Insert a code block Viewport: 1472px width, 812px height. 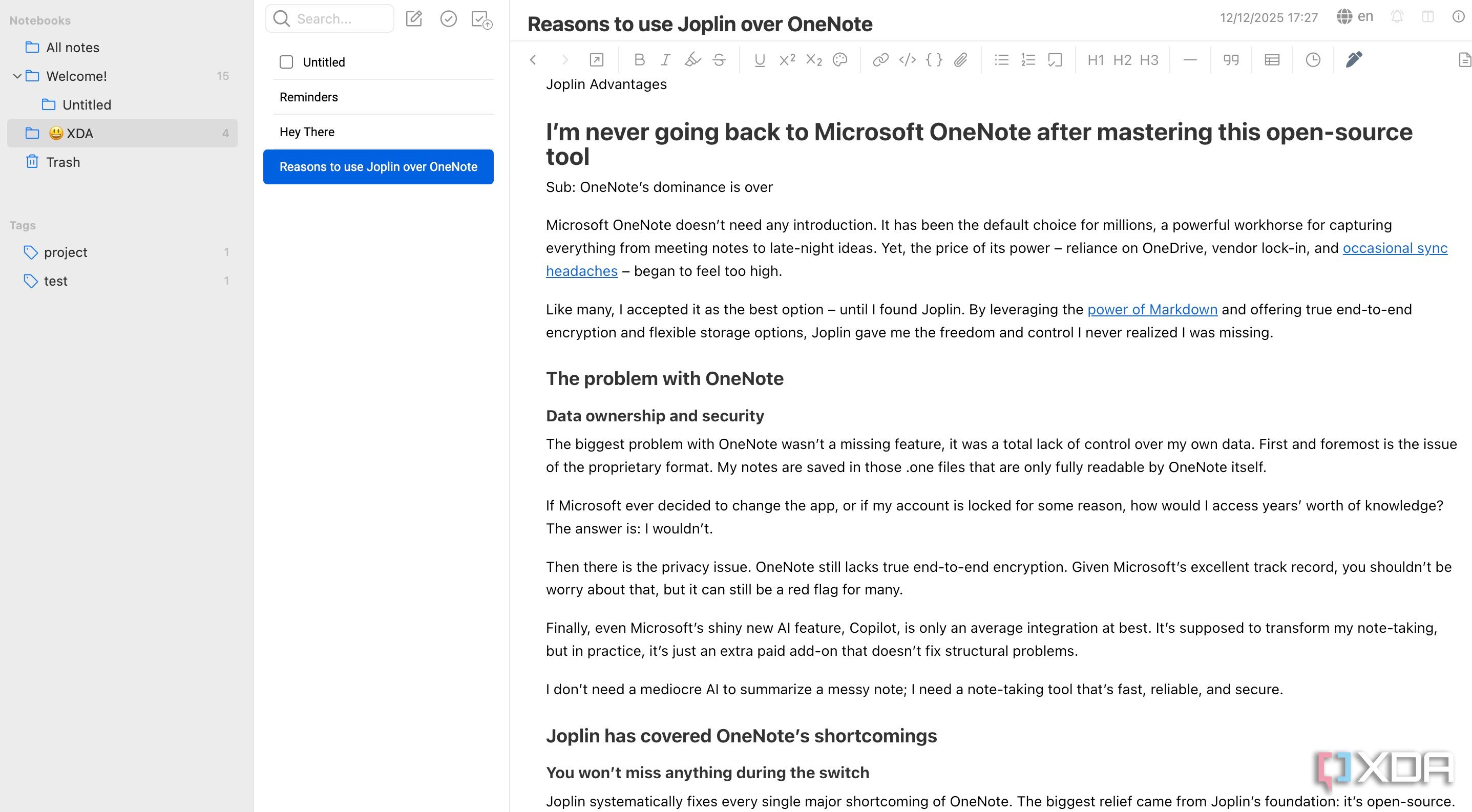click(934, 60)
